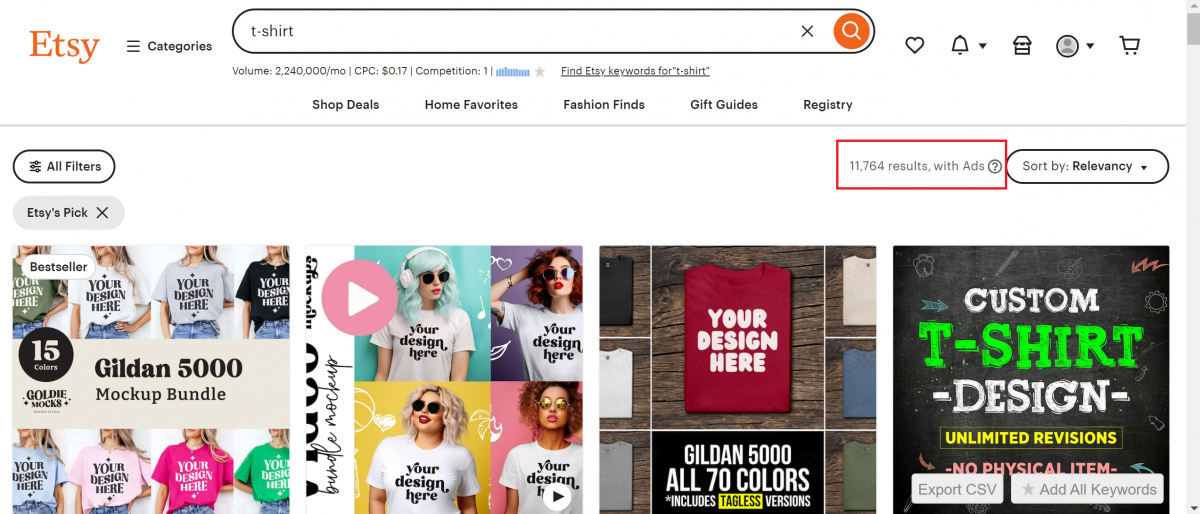Click the orange search magnifier button
This screenshot has height=514, width=1200.
[850, 31]
